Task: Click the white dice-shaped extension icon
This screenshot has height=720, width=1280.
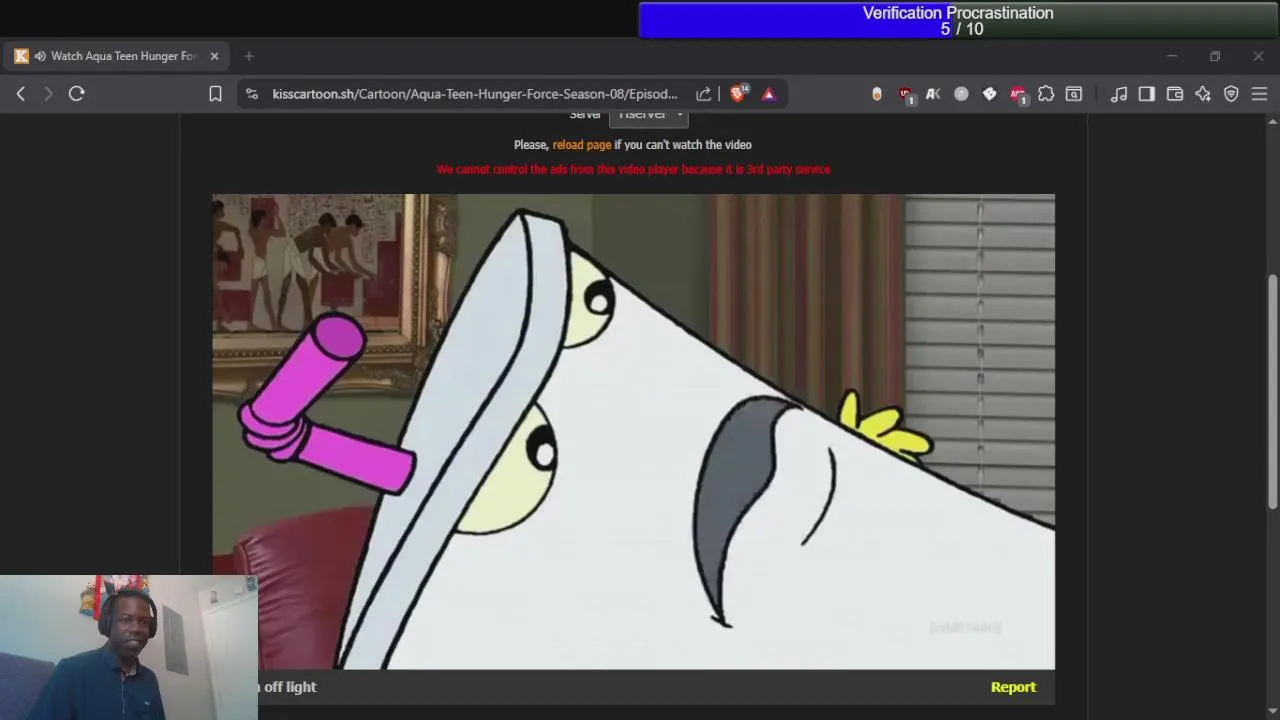Action: click(x=989, y=94)
